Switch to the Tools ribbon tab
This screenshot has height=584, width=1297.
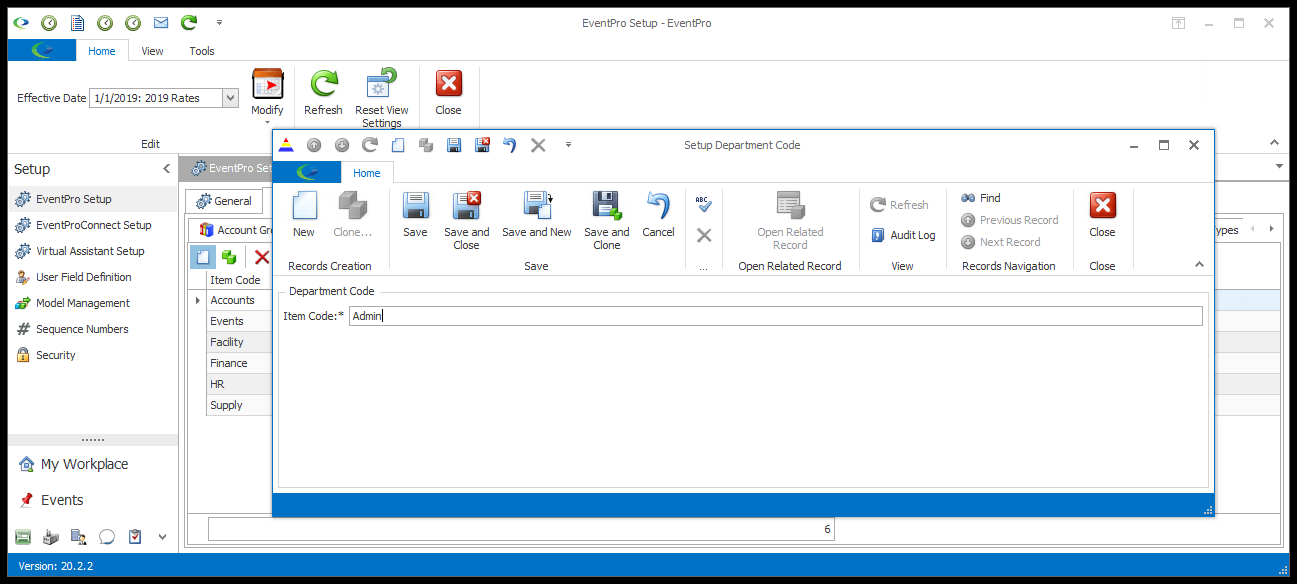pyautogui.click(x=202, y=51)
